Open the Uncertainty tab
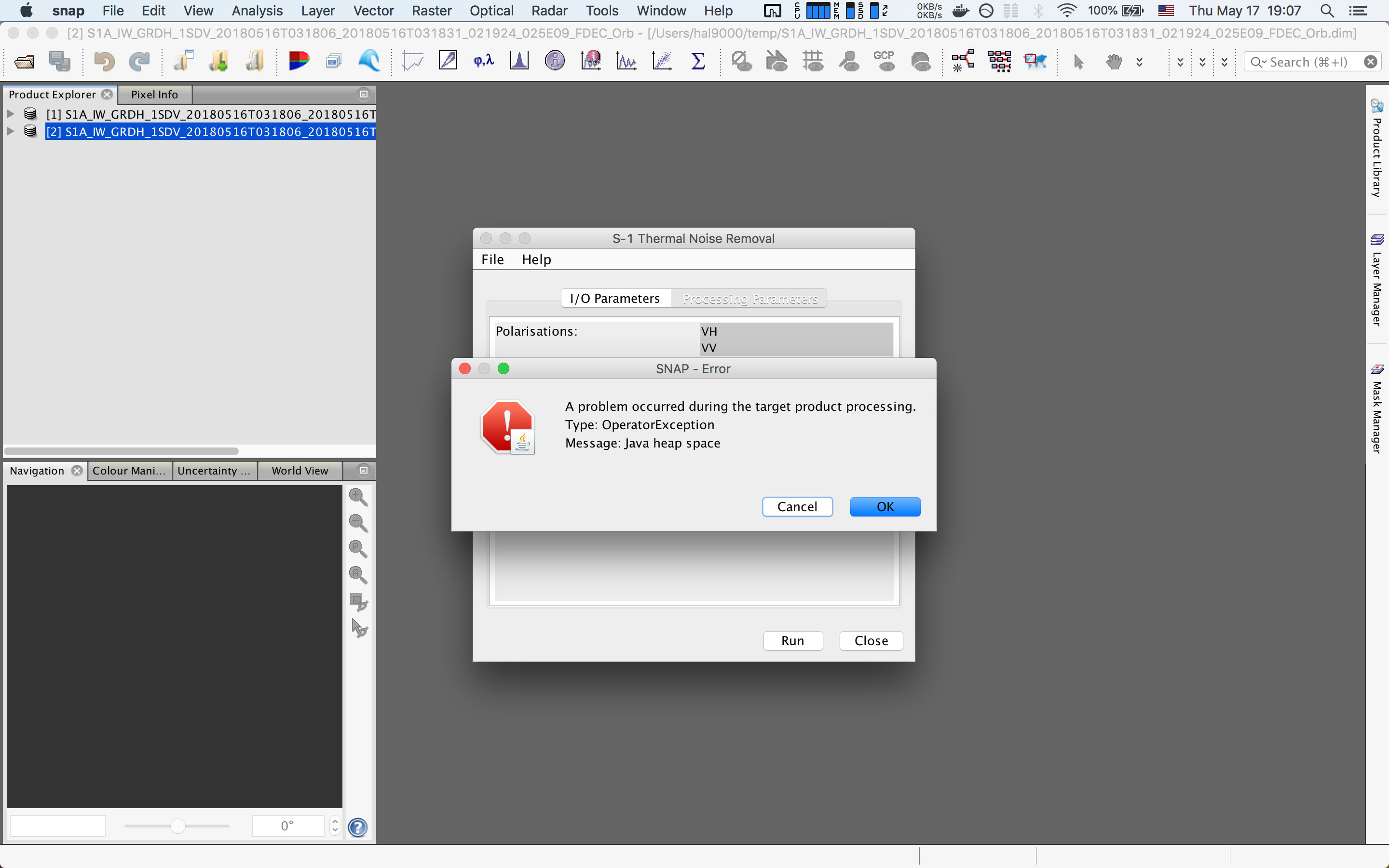This screenshot has height=868, width=1389. (215, 471)
